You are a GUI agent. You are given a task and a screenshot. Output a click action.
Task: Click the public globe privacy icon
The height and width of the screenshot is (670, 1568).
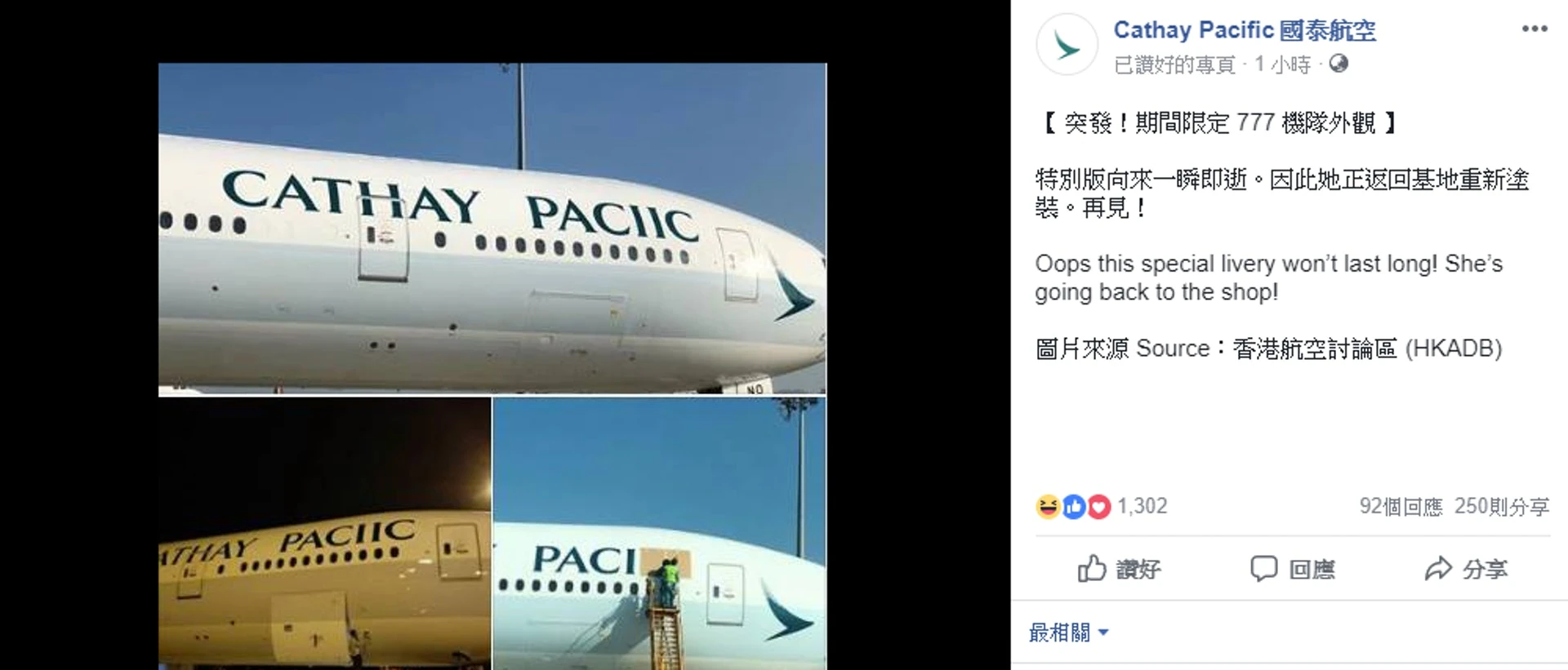click(x=1338, y=64)
